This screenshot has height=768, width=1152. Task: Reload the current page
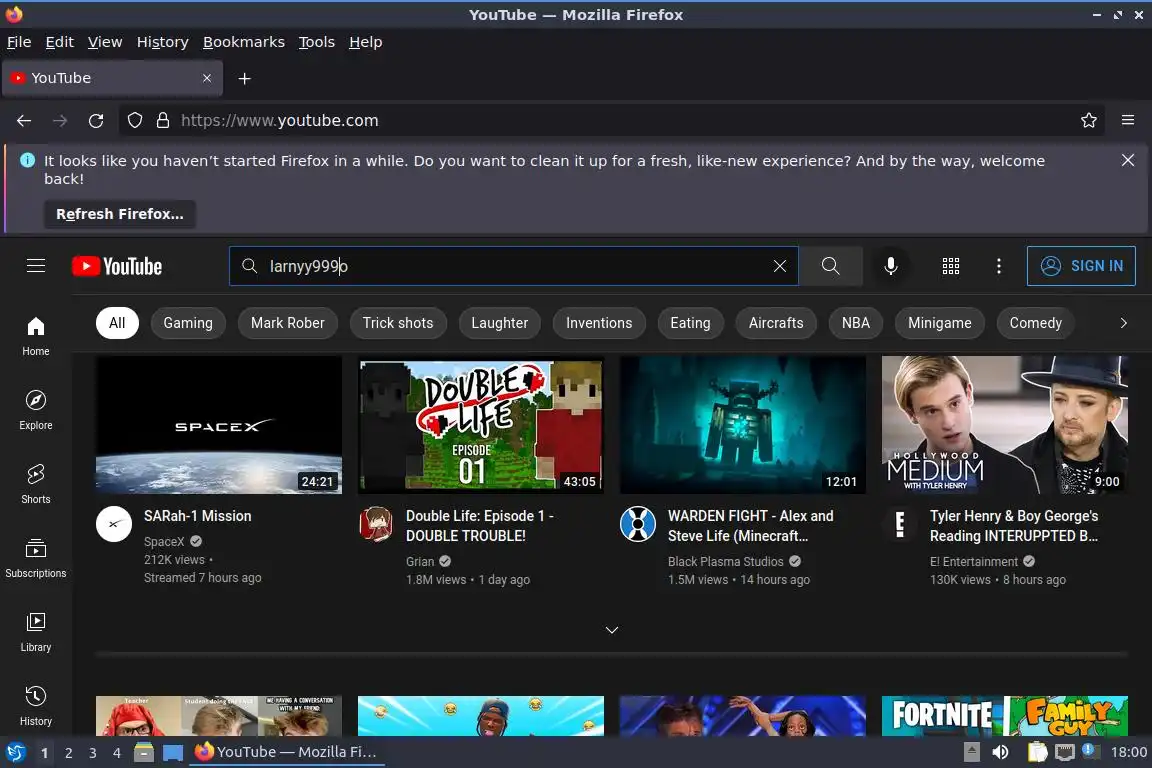[96, 121]
